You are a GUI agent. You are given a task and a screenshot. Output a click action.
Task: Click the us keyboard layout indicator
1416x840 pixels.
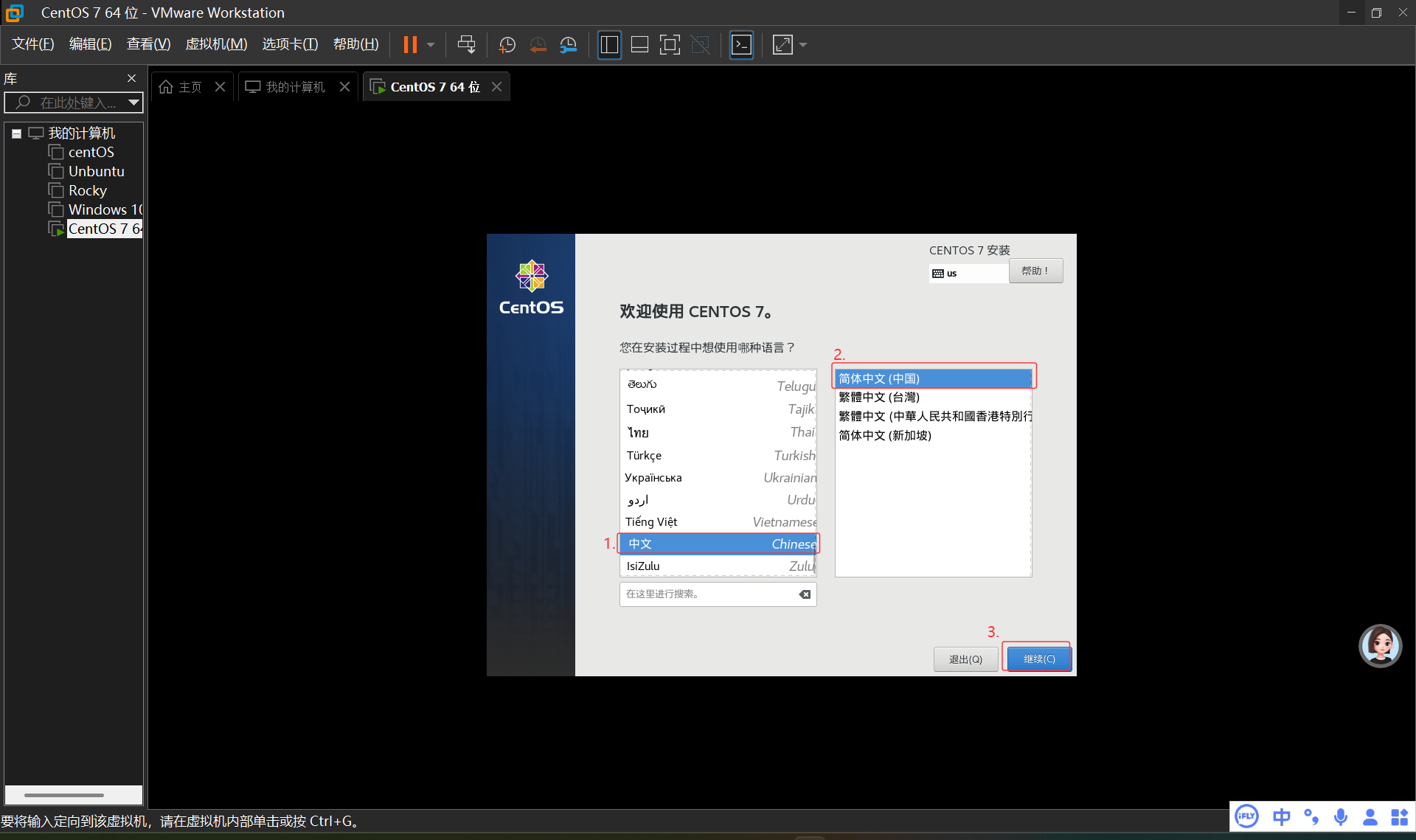(968, 274)
